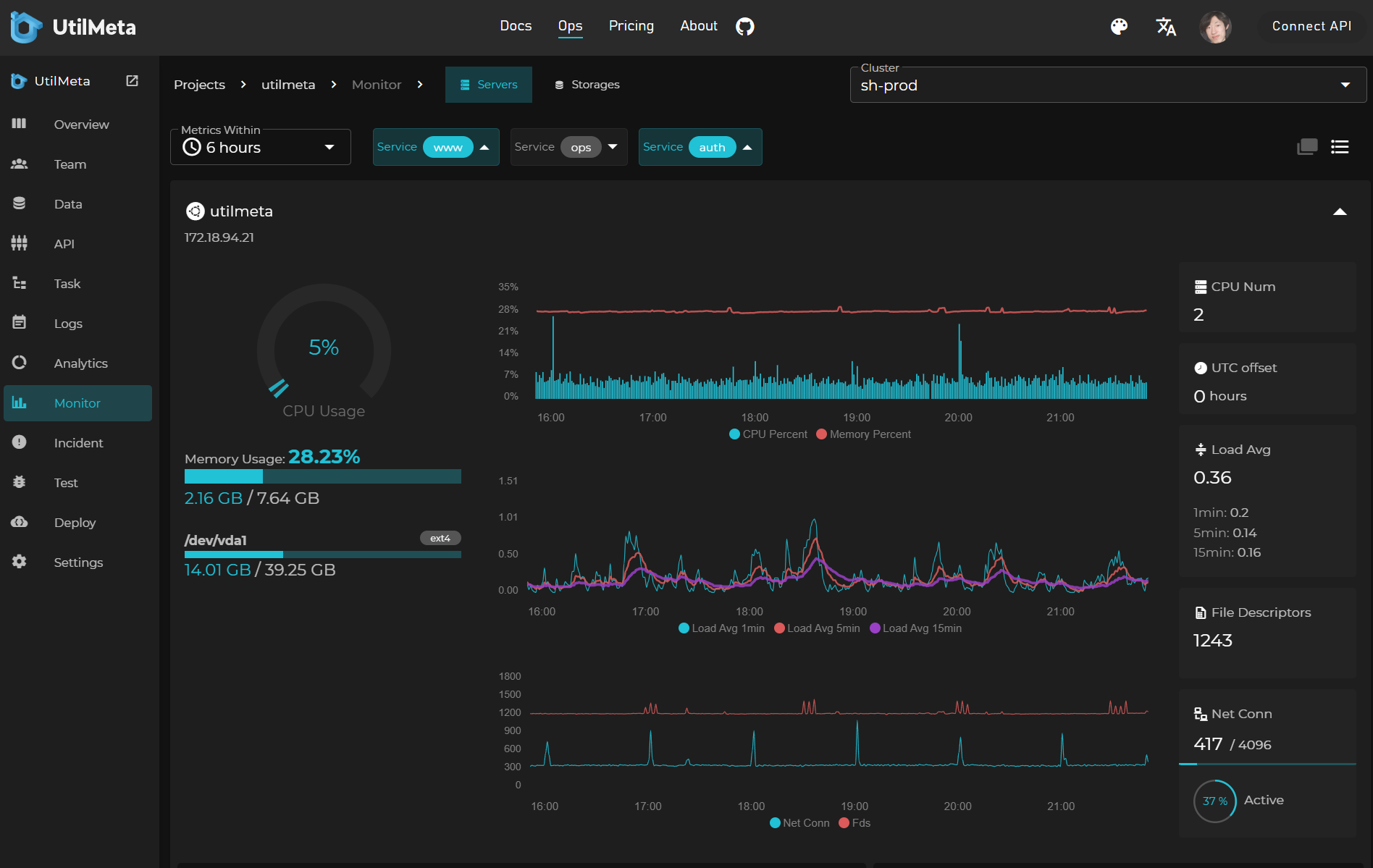Switch to the Servers tab
Screen dimensions: 1373x868
point(489,85)
